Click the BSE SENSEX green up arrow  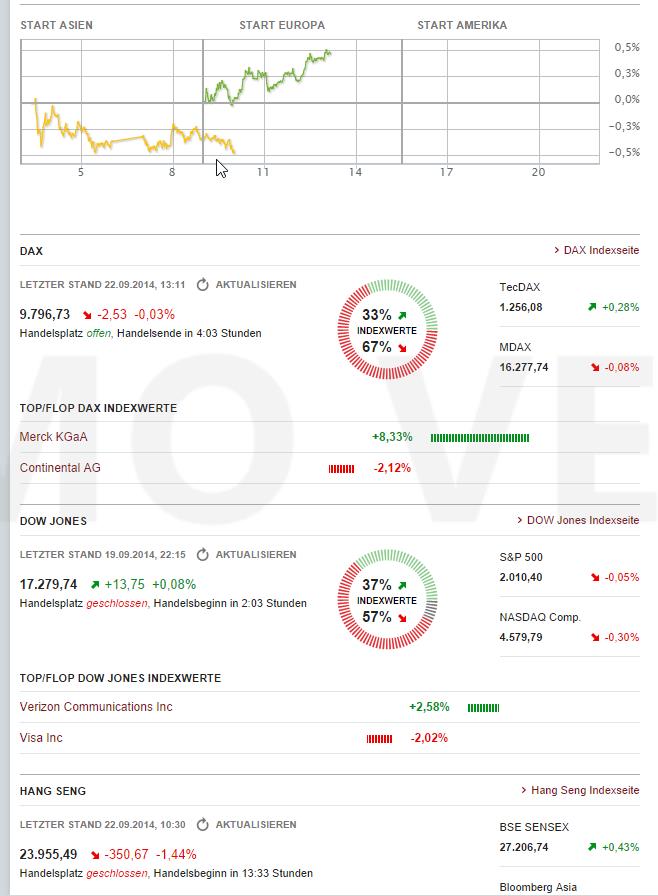(x=593, y=847)
